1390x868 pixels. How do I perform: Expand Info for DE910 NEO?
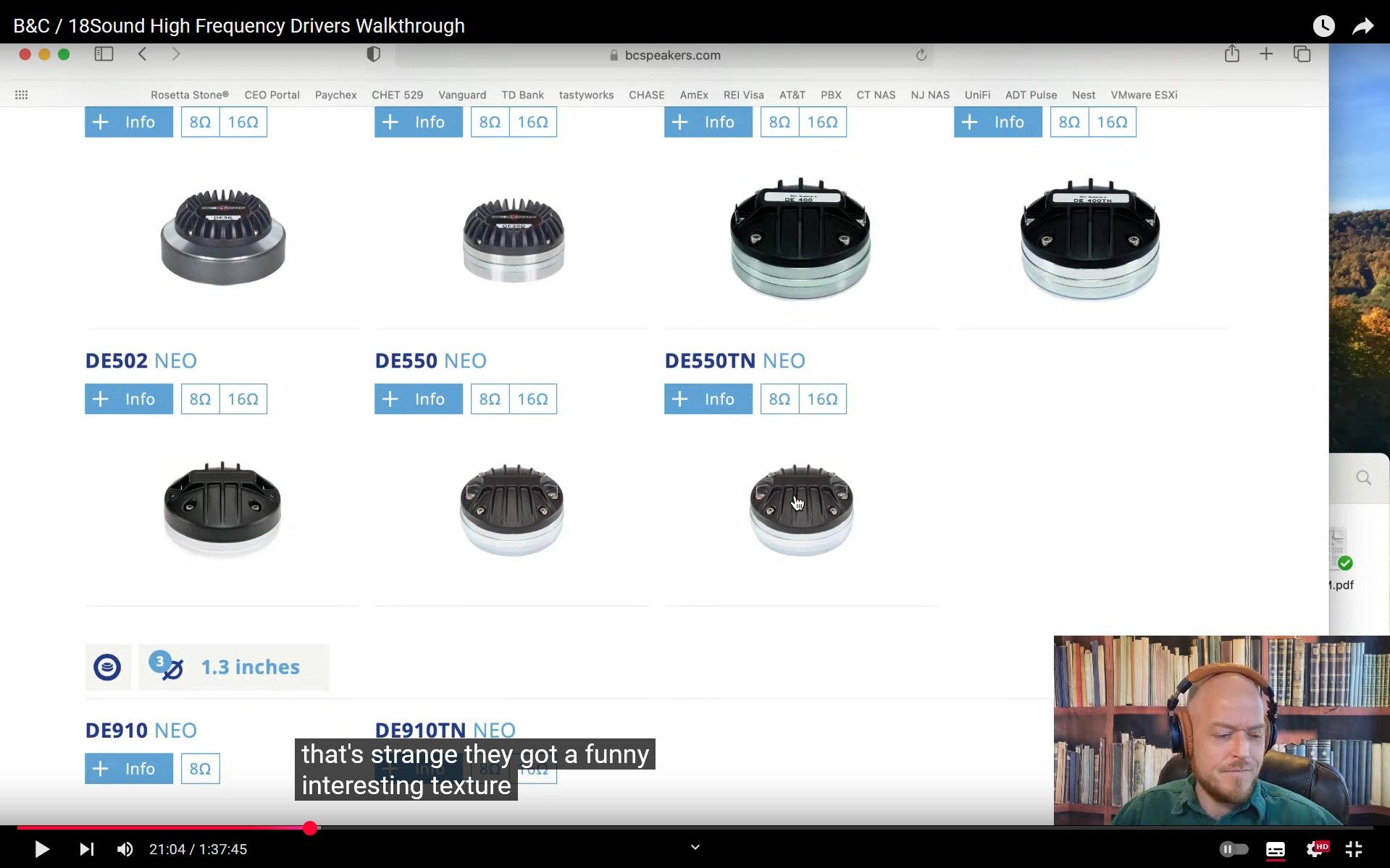[129, 768]
